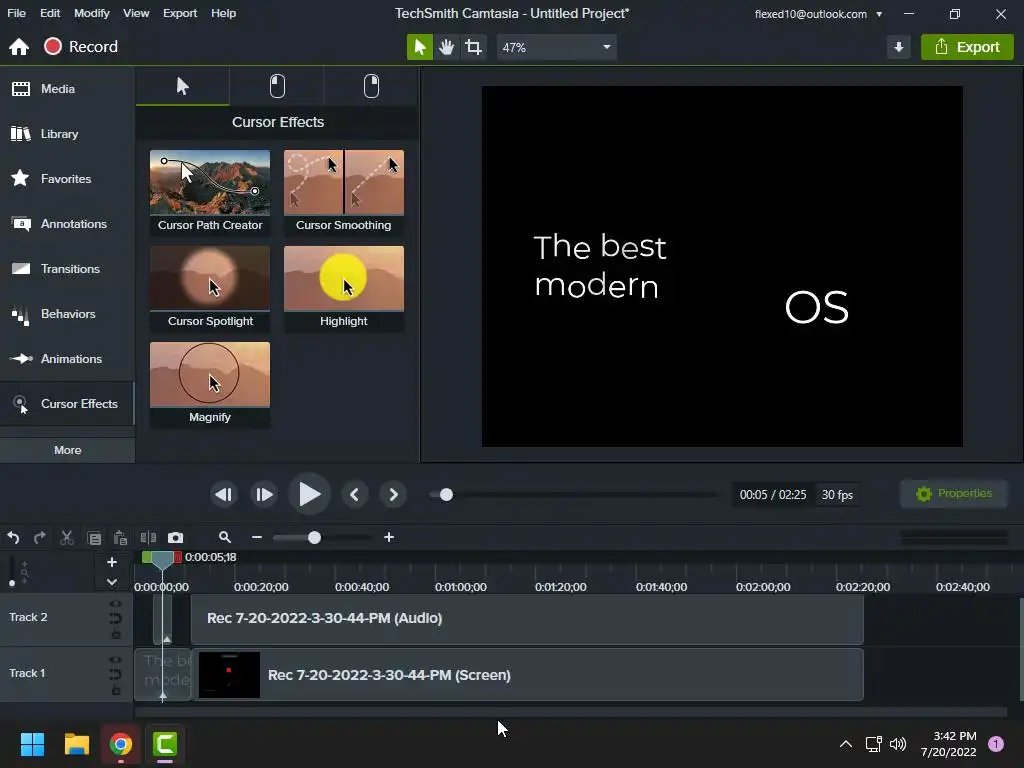The image size is (1024, 768).
Task: Cut the selected timeline media
Action: (x=67, y=537)
